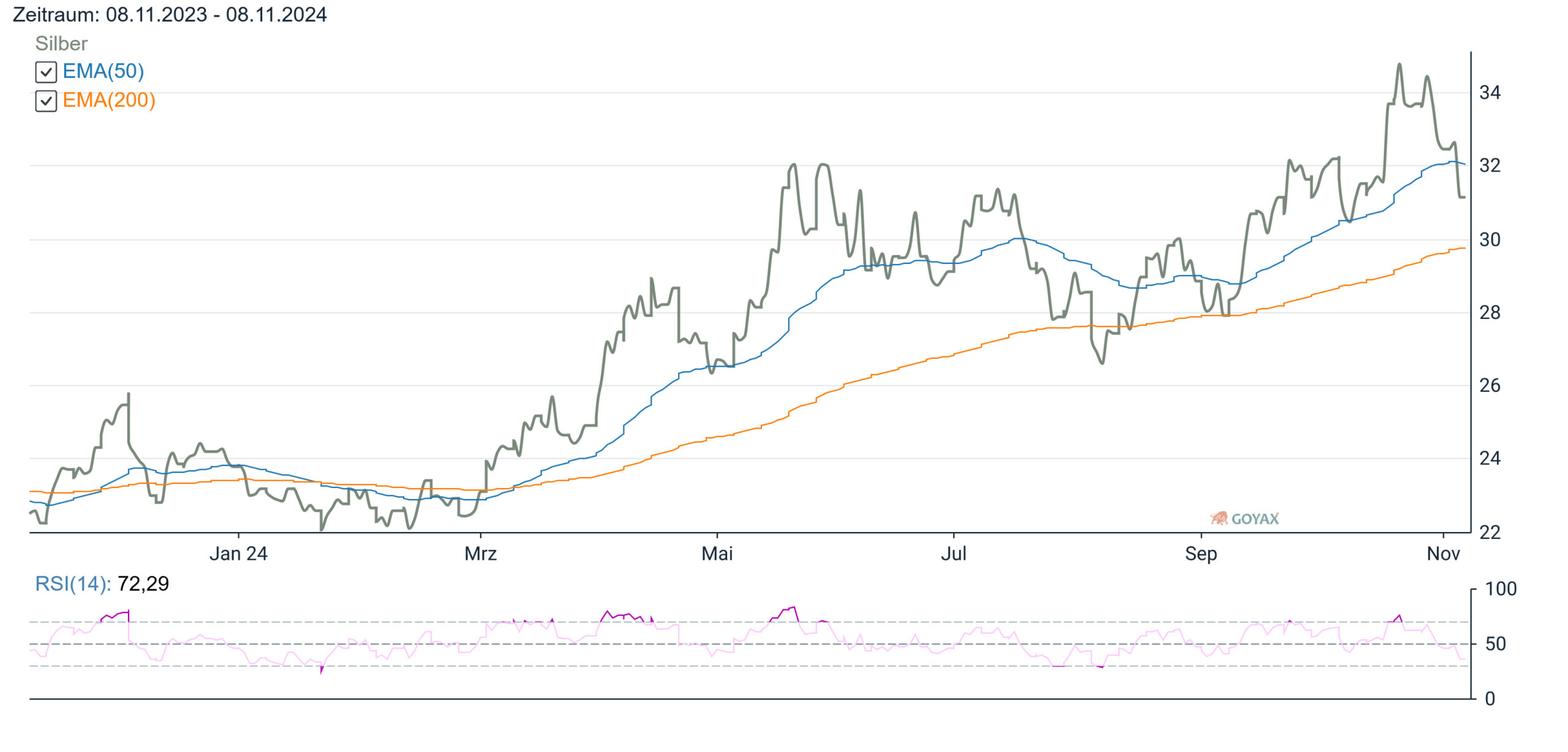Click the EMA(50) legend label
This screenshot has width=1568, height=752.
[104, 71]
